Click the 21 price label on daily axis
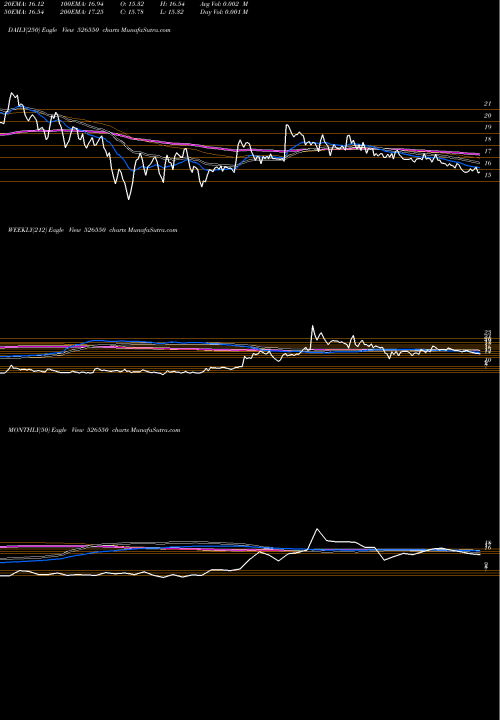 488,104
